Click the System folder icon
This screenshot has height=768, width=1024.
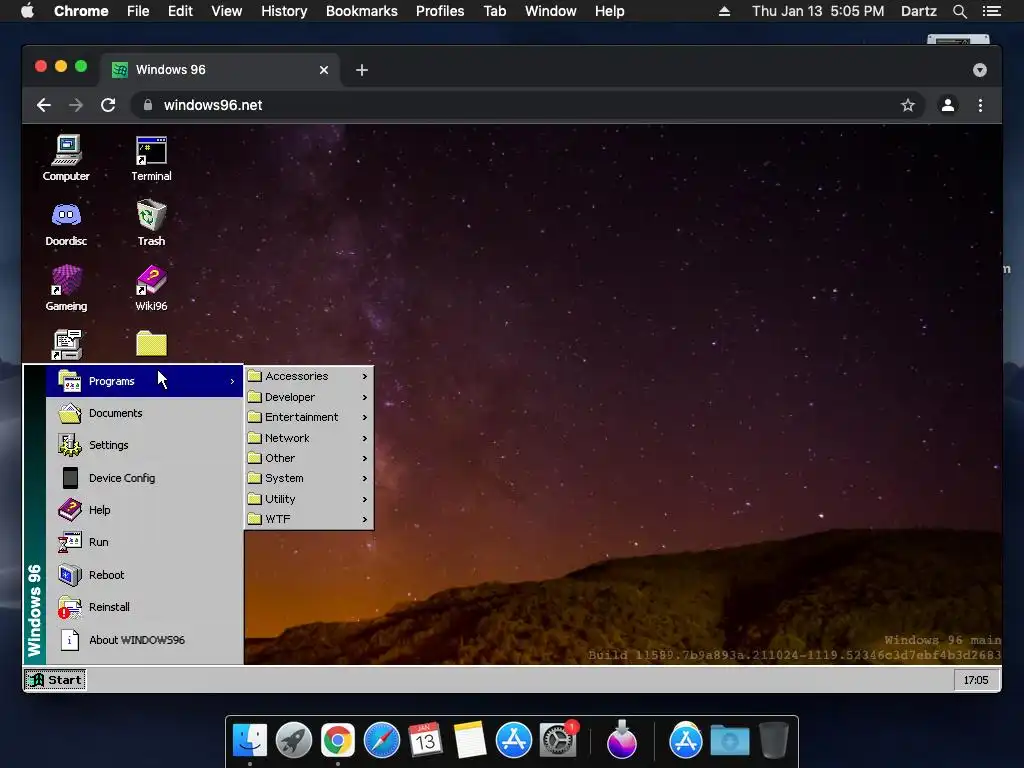point(255,479)
